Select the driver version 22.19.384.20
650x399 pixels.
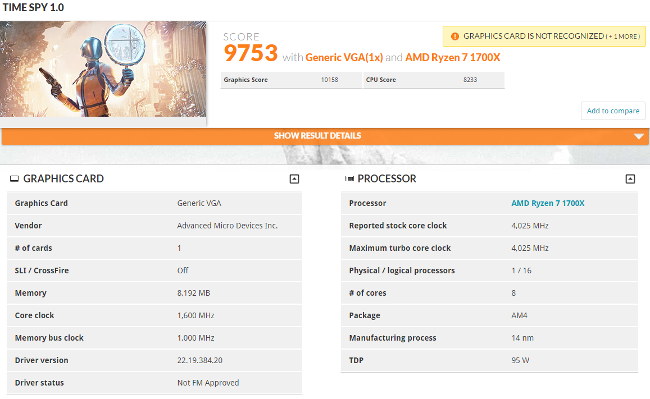pyautogui.click(x=200, y=360)
